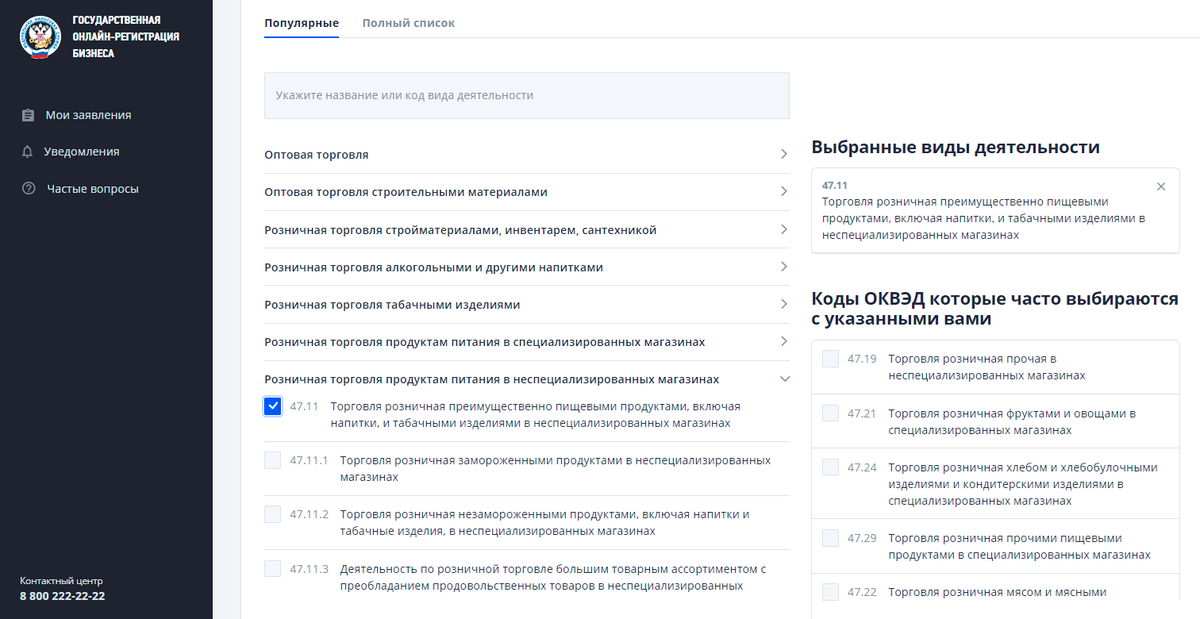Switch to the Полный список tab
This screenshot has width=1200, height=619.
(408, 23)
